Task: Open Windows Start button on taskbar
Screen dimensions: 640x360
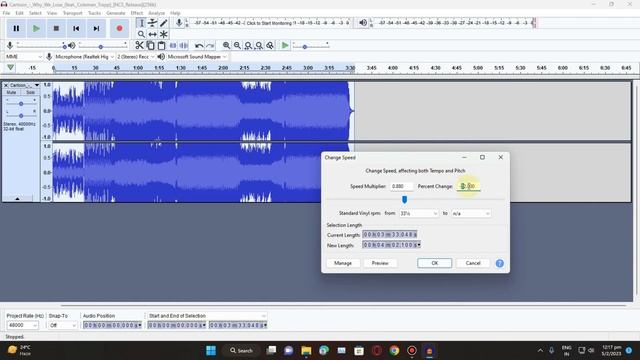Action: tap(211, 351)
